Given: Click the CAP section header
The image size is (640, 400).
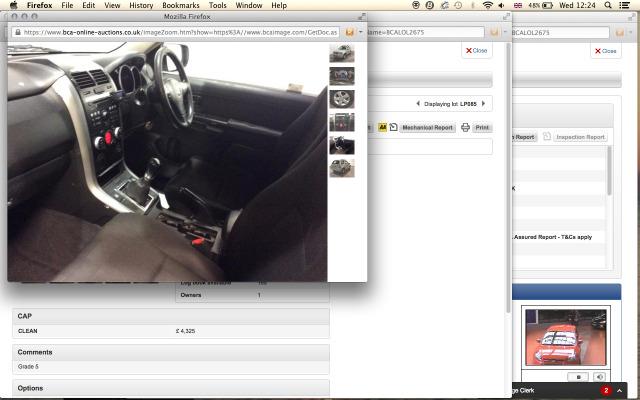Looking at the screenshot, I should coord(171,316).
